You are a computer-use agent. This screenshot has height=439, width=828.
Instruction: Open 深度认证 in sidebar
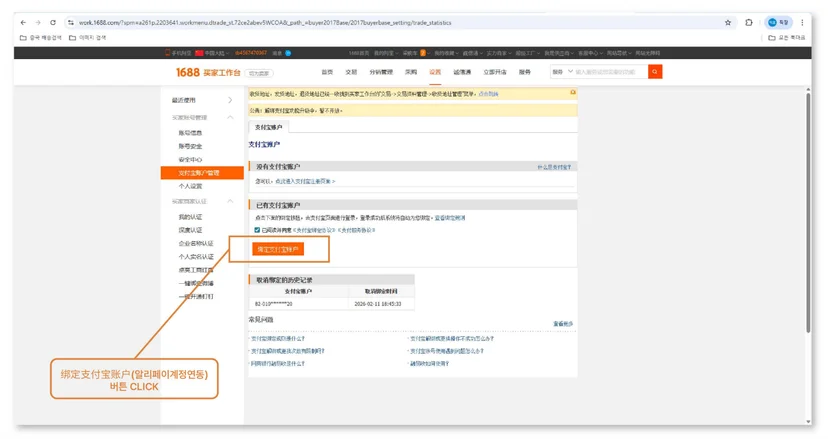point(190,230)
